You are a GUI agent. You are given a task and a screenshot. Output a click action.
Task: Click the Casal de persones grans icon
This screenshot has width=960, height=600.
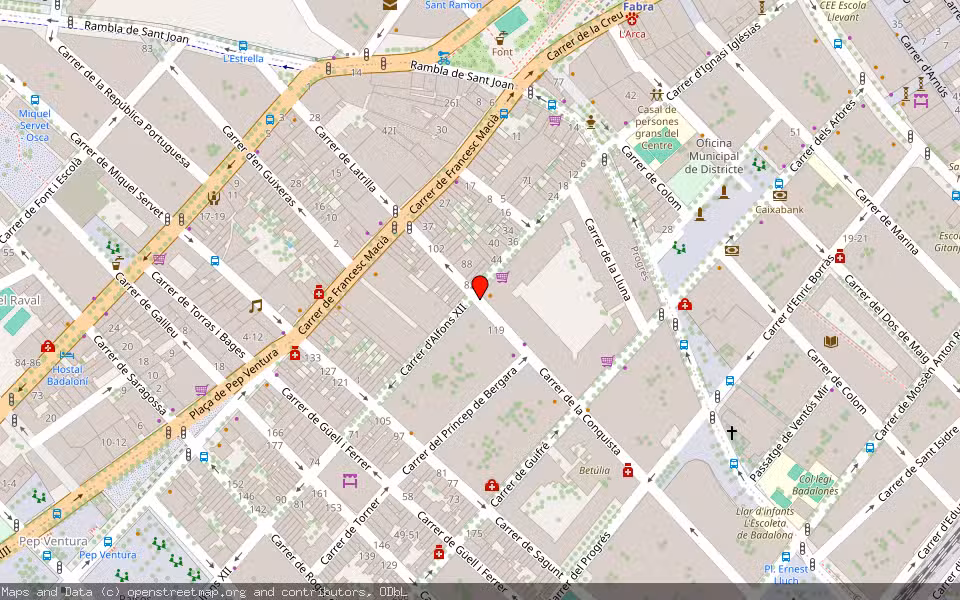(x=656, y=95)
